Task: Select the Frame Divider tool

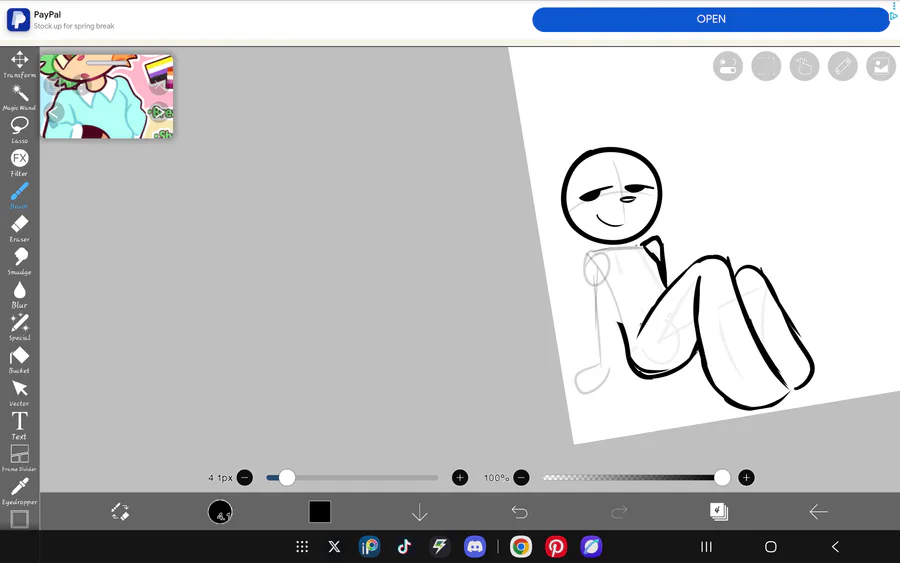Action: [x=20, y=458]
